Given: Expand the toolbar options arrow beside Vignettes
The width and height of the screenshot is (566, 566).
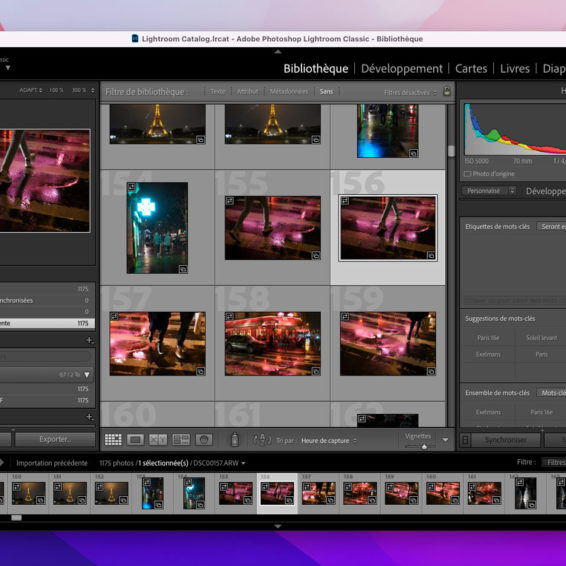Looking at the screenshot, I should point(445,440).
